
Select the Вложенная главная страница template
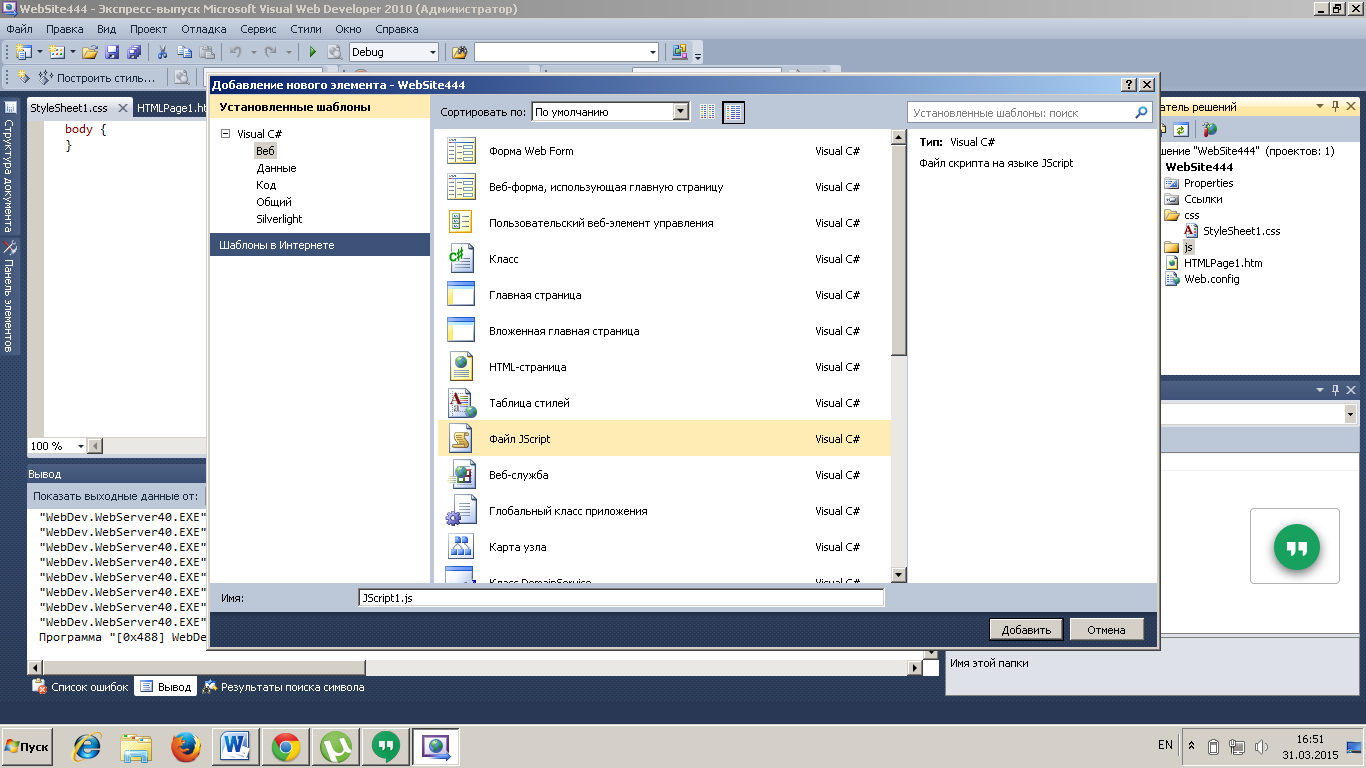(x=664, y=331)
